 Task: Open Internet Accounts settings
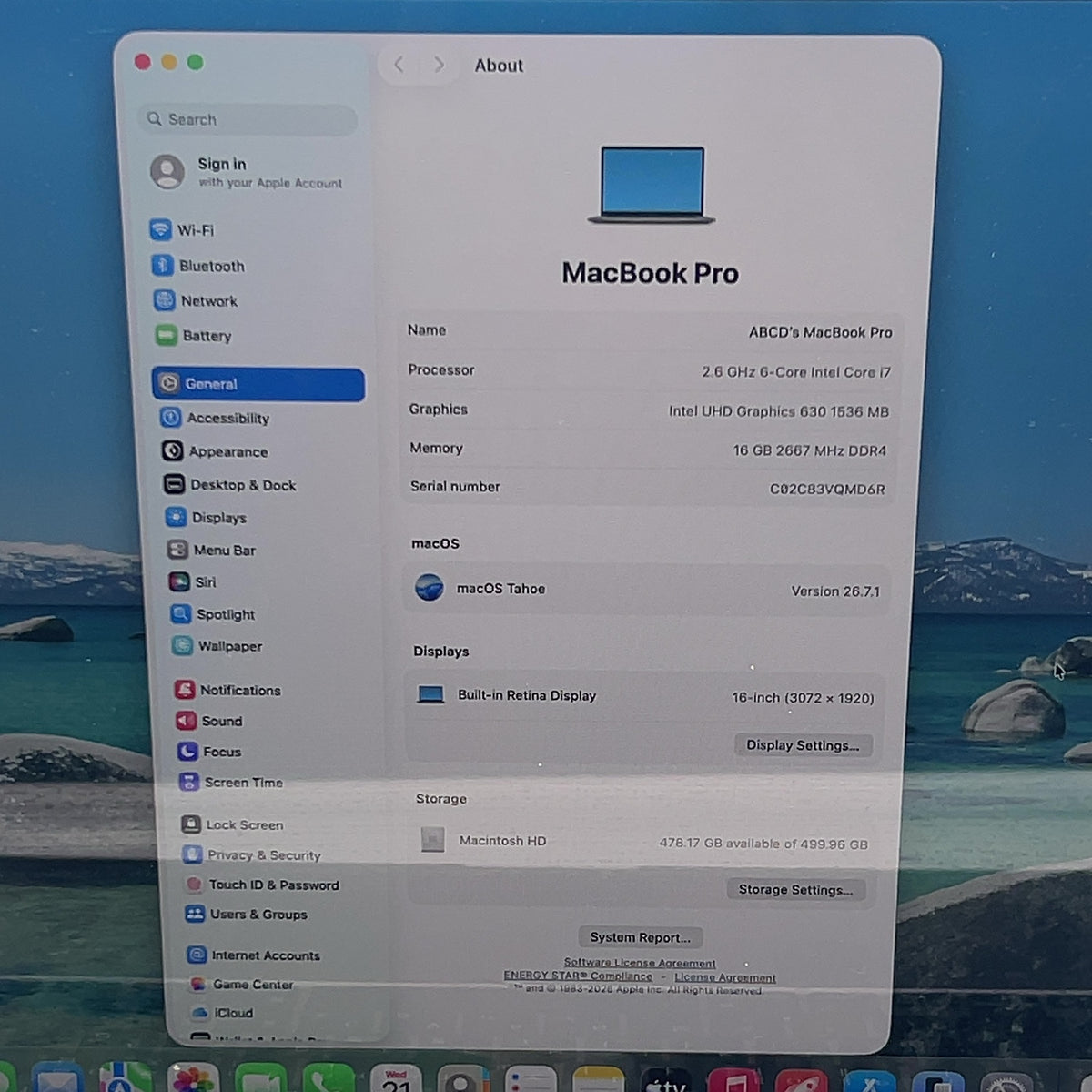[x=254, y=955]
